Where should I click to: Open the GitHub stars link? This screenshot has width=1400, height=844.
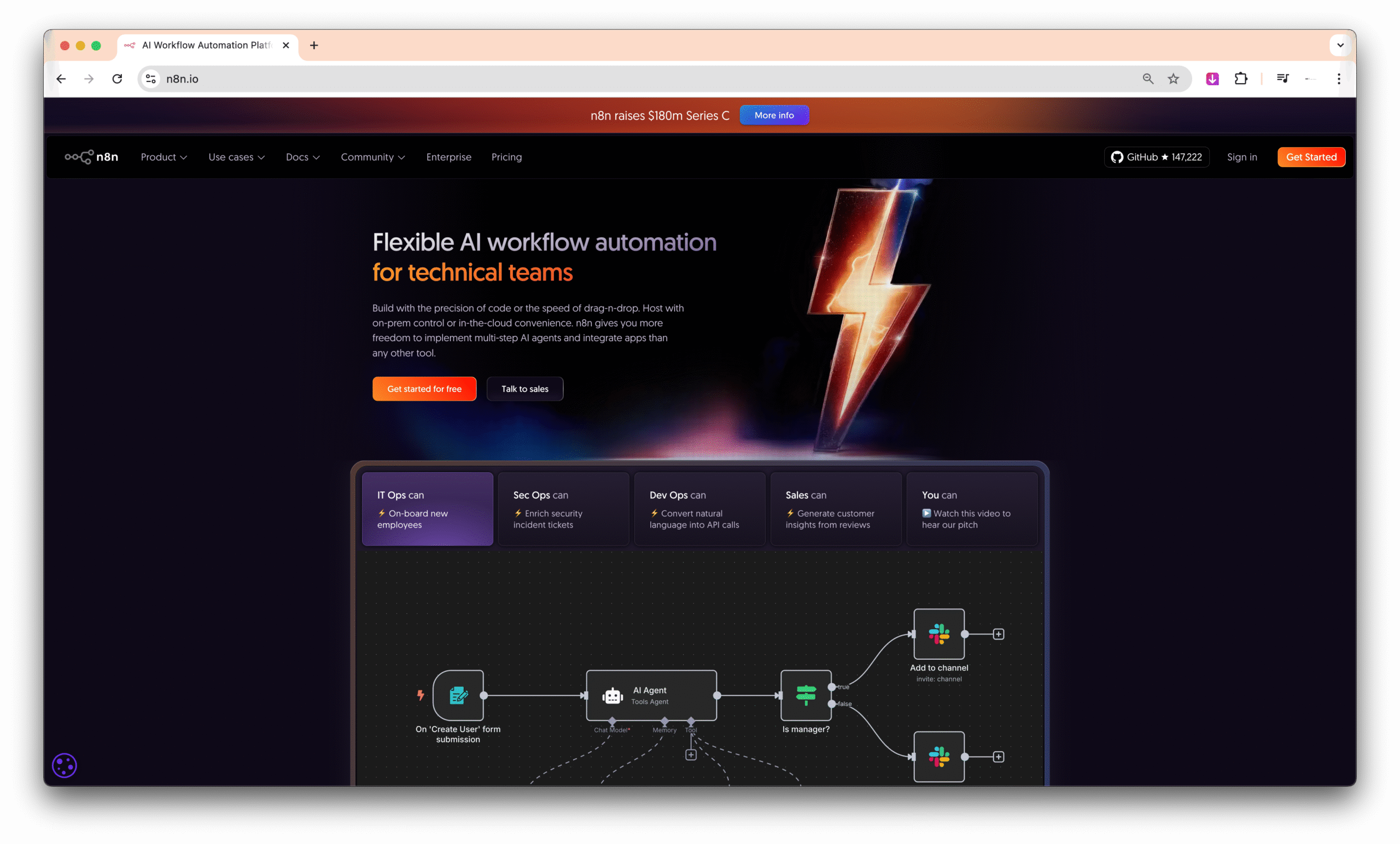tap(1156, 157)
